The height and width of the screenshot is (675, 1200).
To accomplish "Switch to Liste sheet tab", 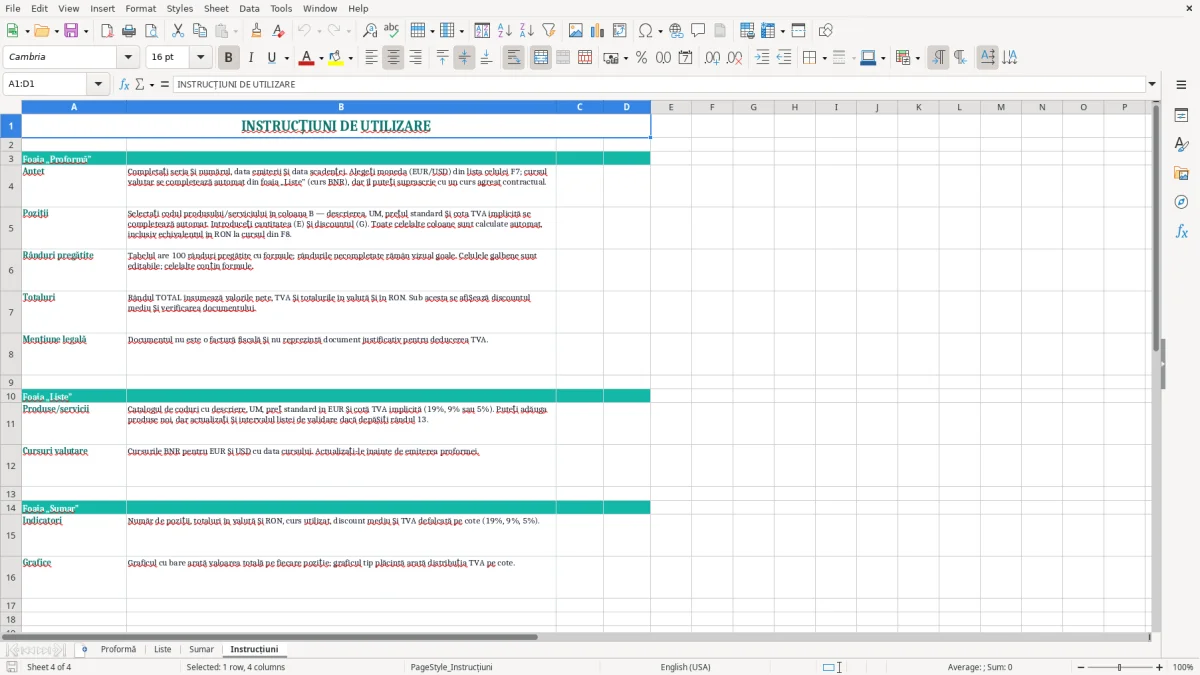I will (x=162, y=649).
